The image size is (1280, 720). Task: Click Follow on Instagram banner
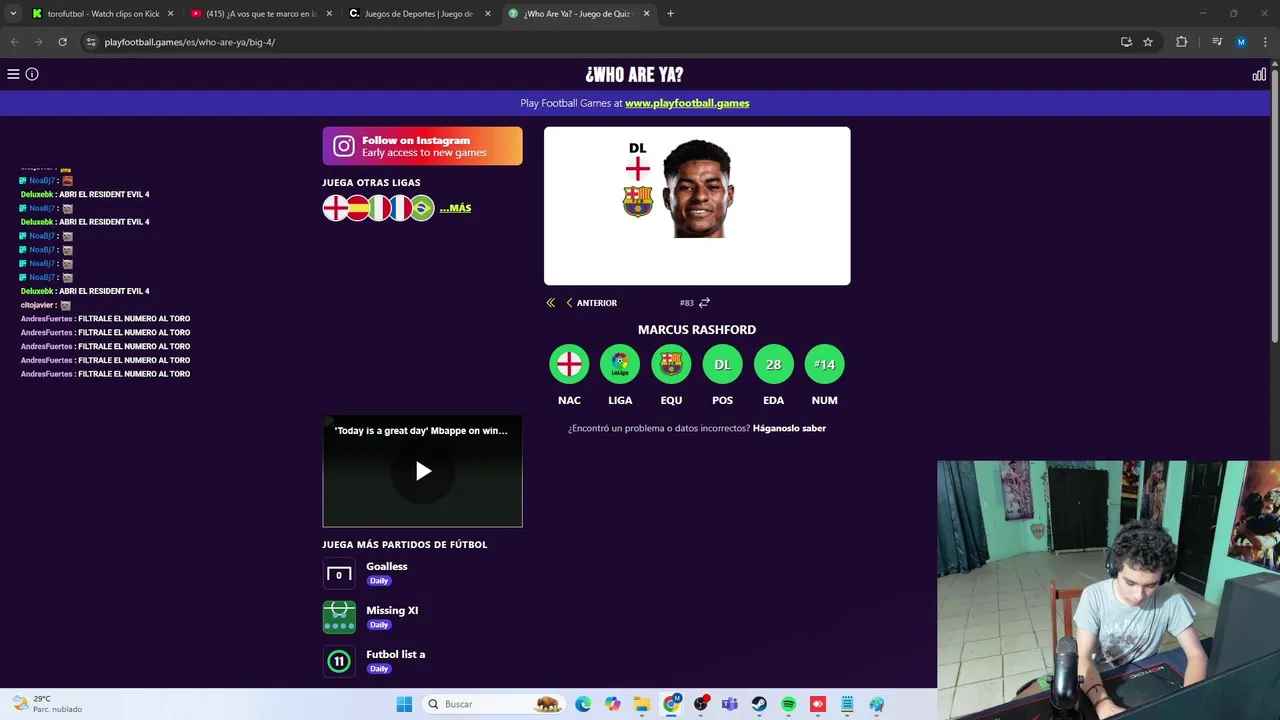tap(422, 146)
